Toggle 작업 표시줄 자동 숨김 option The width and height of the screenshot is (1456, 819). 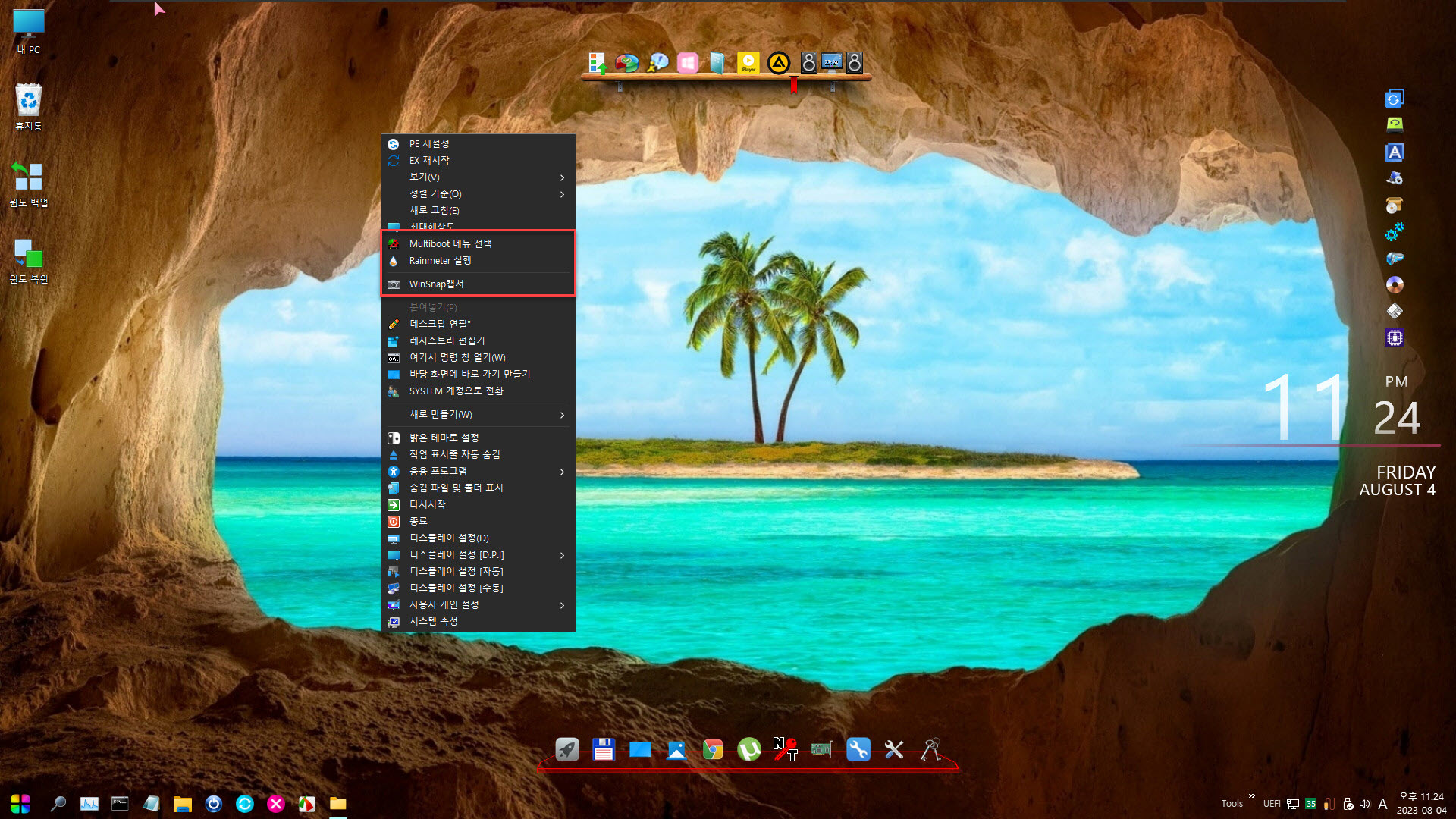(x=478, y=455)
